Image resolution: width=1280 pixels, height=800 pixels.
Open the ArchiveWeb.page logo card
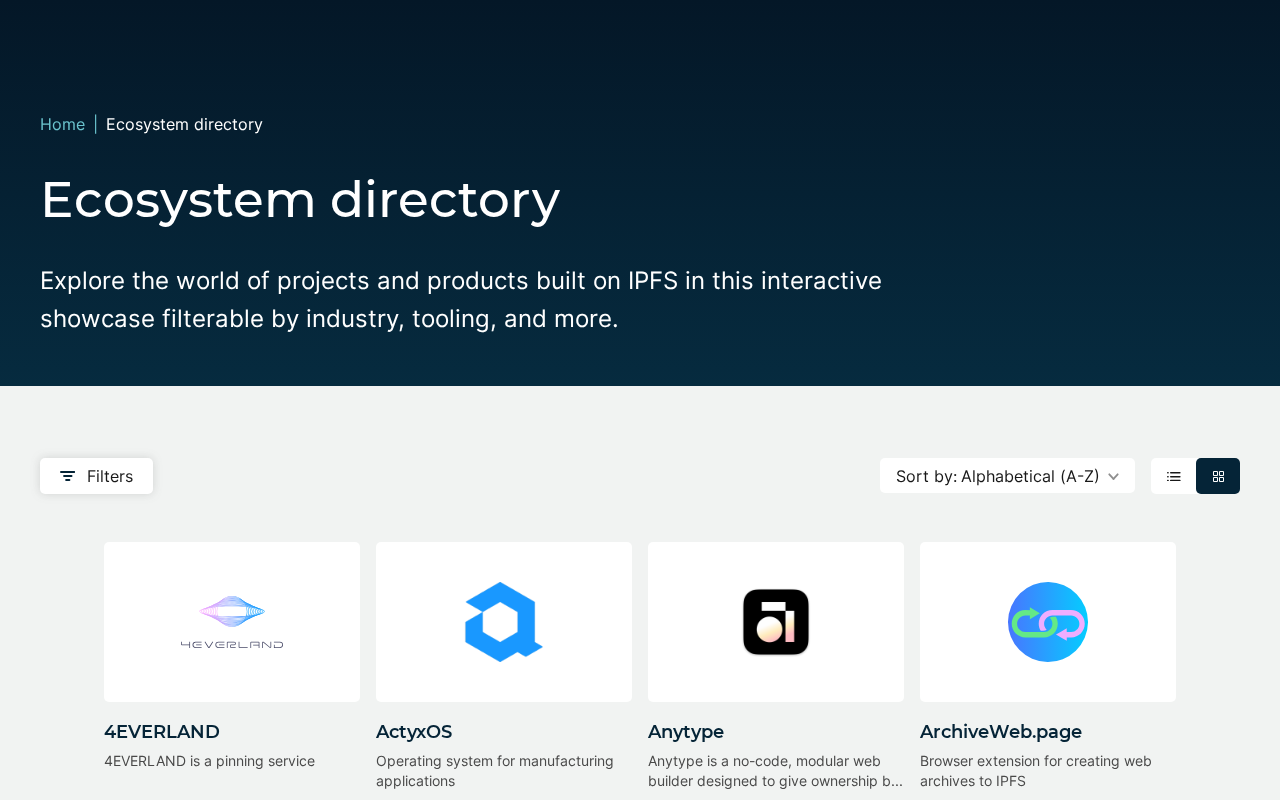pyautogui.click(x=1048, y=622)
